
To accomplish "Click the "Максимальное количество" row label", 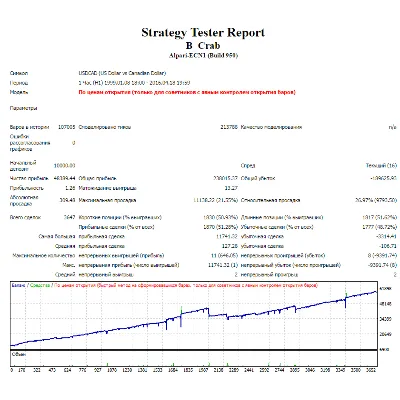I will click(44, 256).
